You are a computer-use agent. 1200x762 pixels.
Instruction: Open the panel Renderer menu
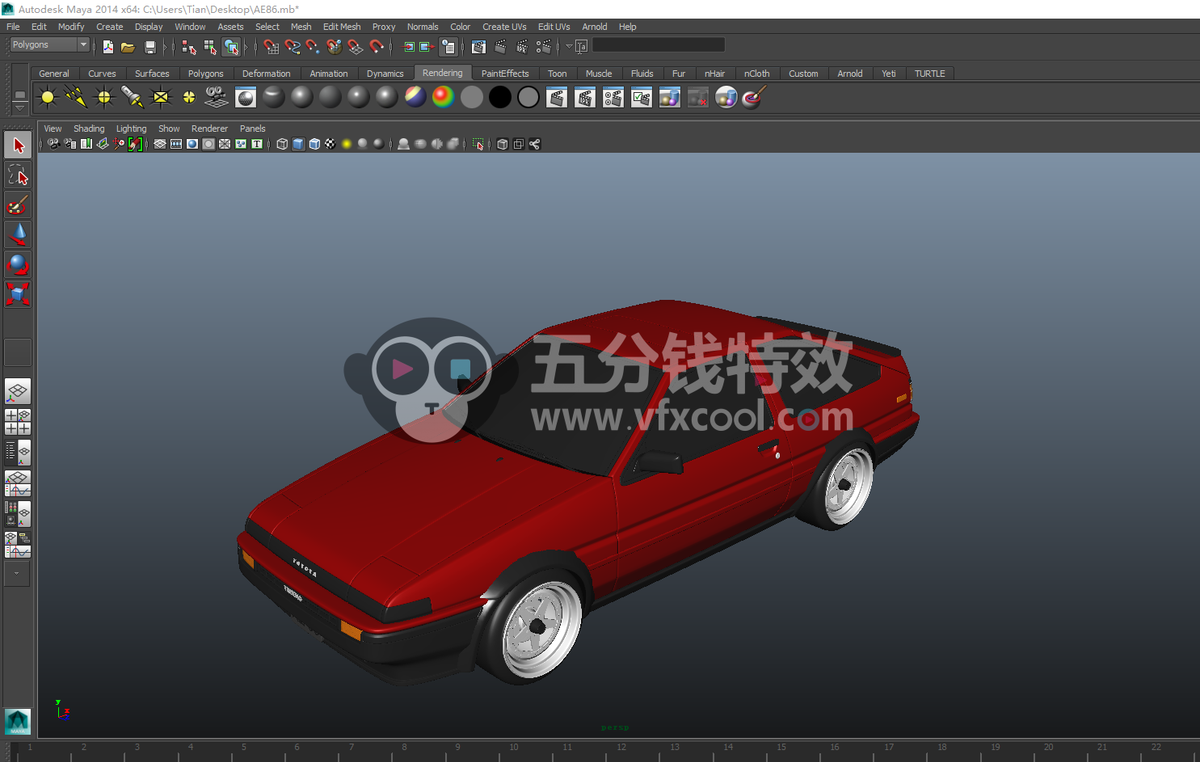pyautogui.click(x=210, y=128)
